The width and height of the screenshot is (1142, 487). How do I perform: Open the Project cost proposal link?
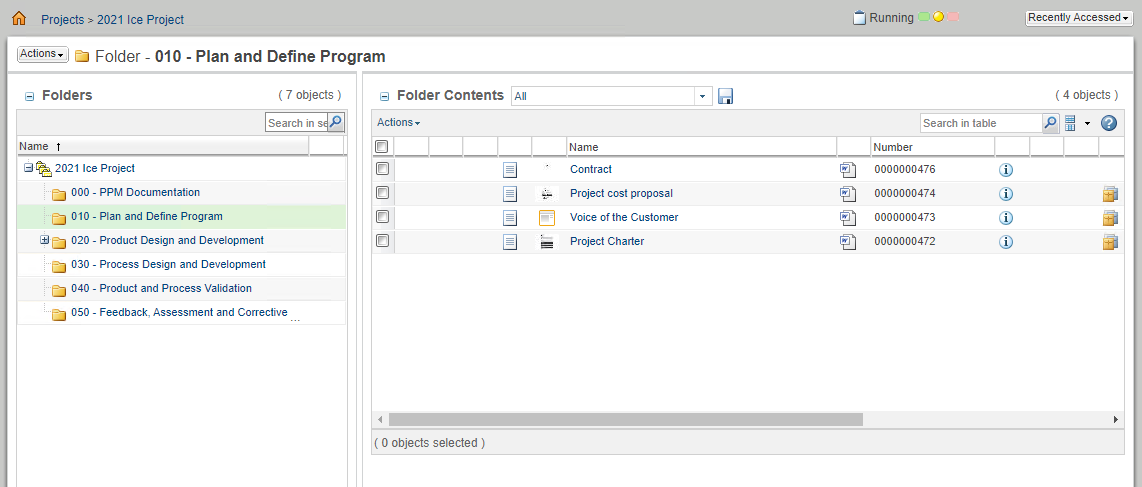621,193
